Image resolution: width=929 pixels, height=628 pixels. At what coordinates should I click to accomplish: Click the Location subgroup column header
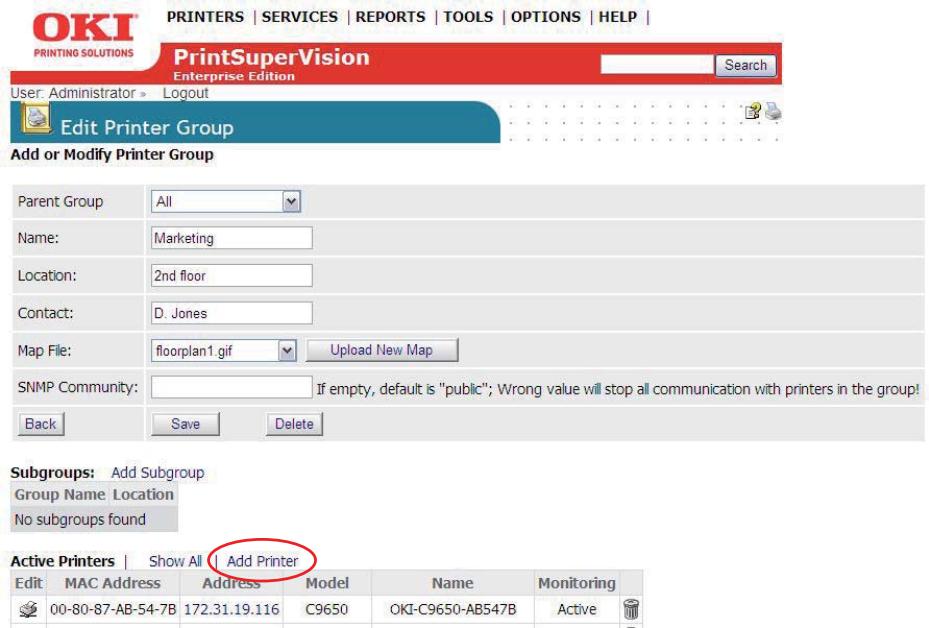pyautogui.click(x=143, y=495)
